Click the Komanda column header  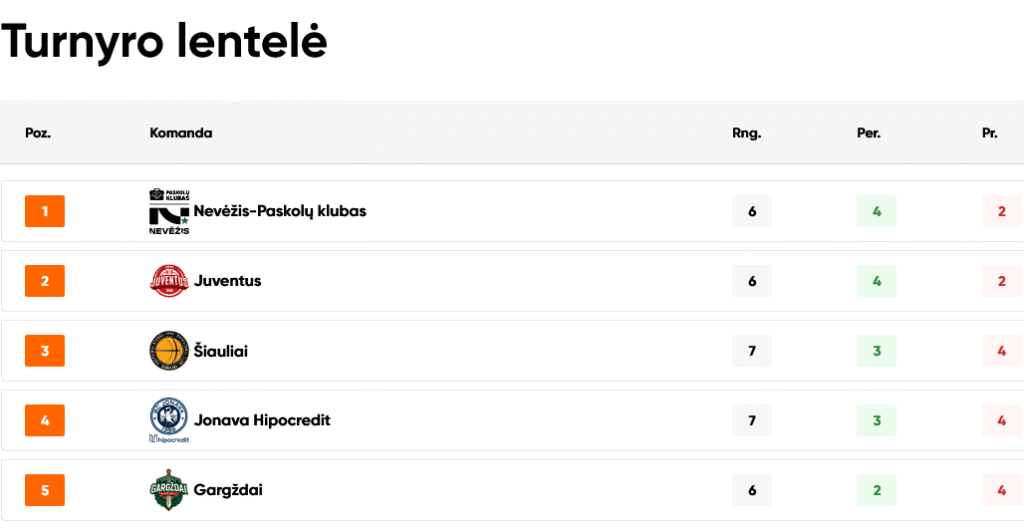pyautogui.click(x=181, y=133)
